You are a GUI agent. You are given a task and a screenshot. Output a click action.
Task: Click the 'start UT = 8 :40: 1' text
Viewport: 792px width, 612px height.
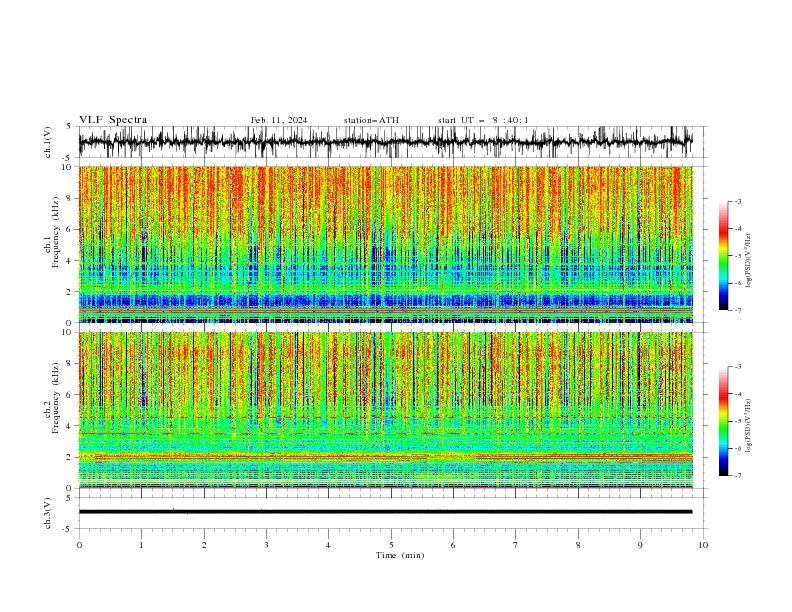(x=483, y=120)
